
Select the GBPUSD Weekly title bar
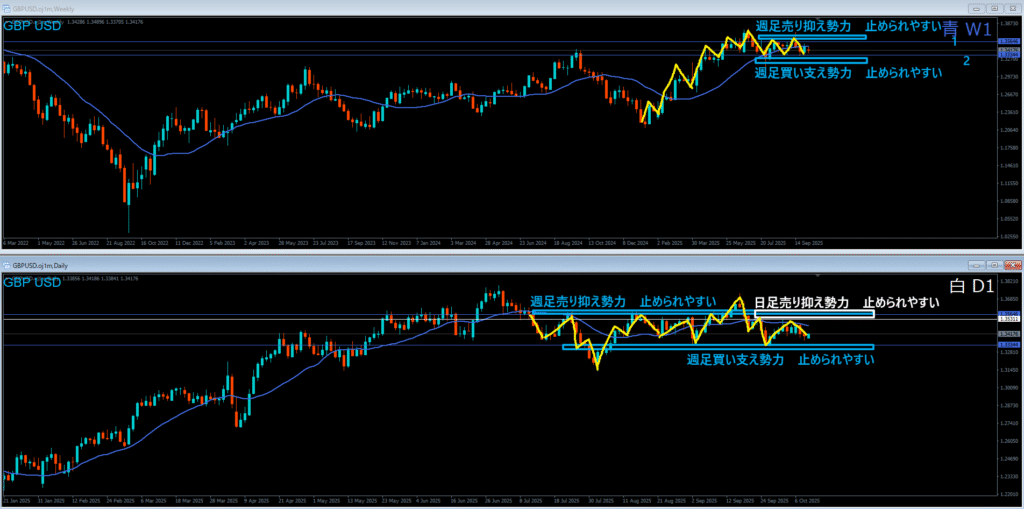coord(400,8)
